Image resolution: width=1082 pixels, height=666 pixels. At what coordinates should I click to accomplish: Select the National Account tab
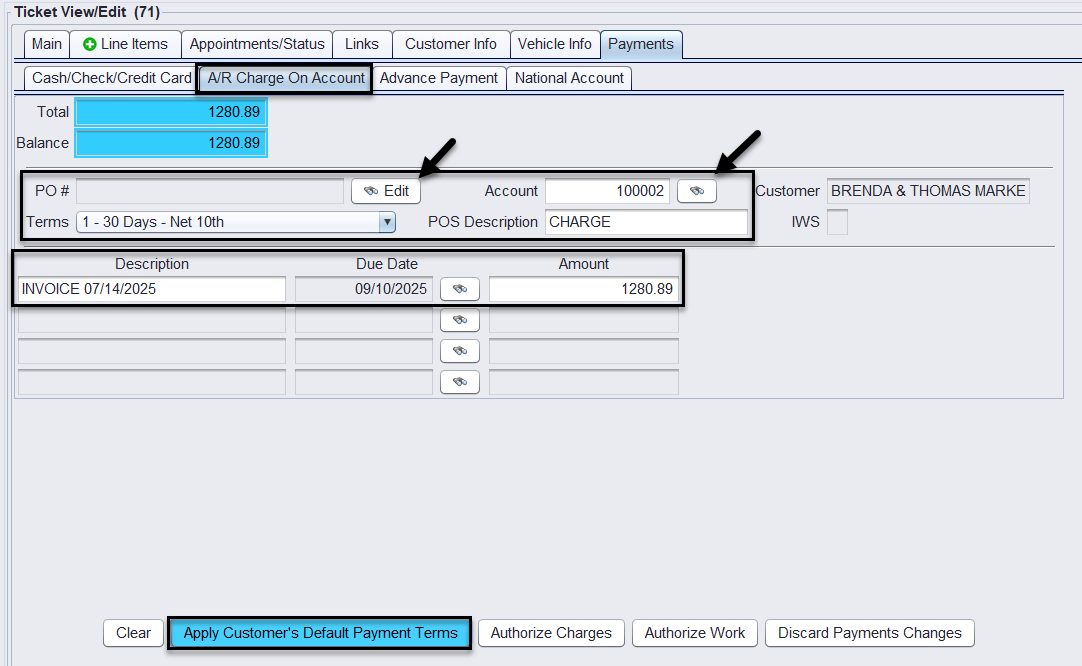click(569, 78)
